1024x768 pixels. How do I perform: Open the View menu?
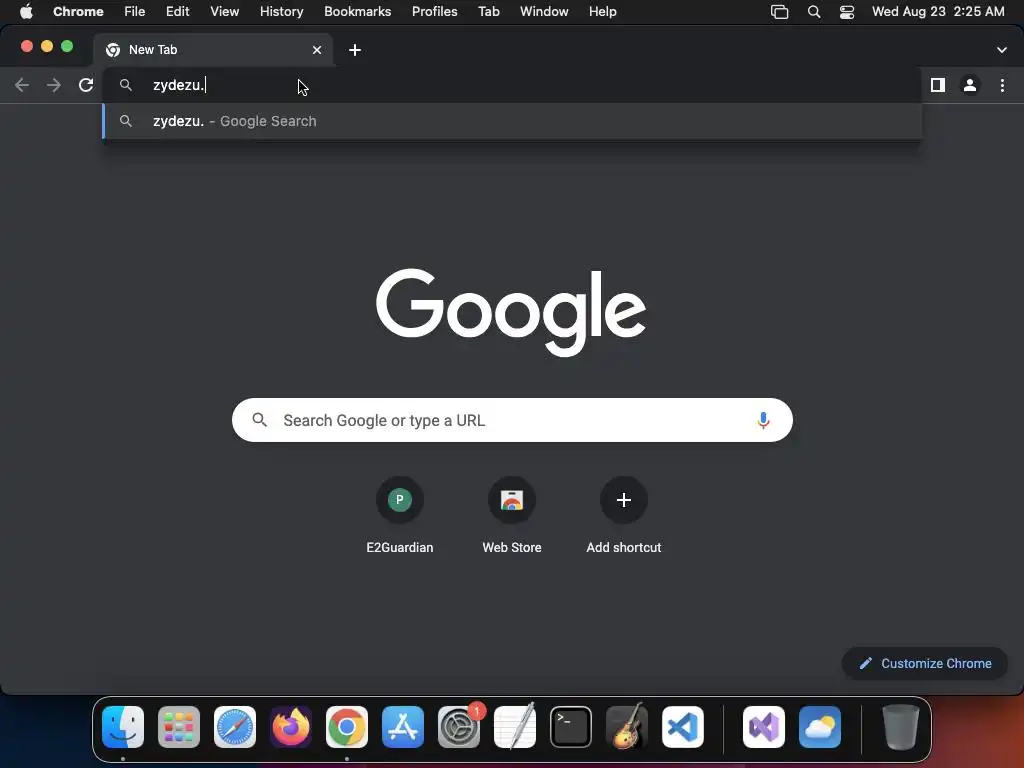pos(225,11)
